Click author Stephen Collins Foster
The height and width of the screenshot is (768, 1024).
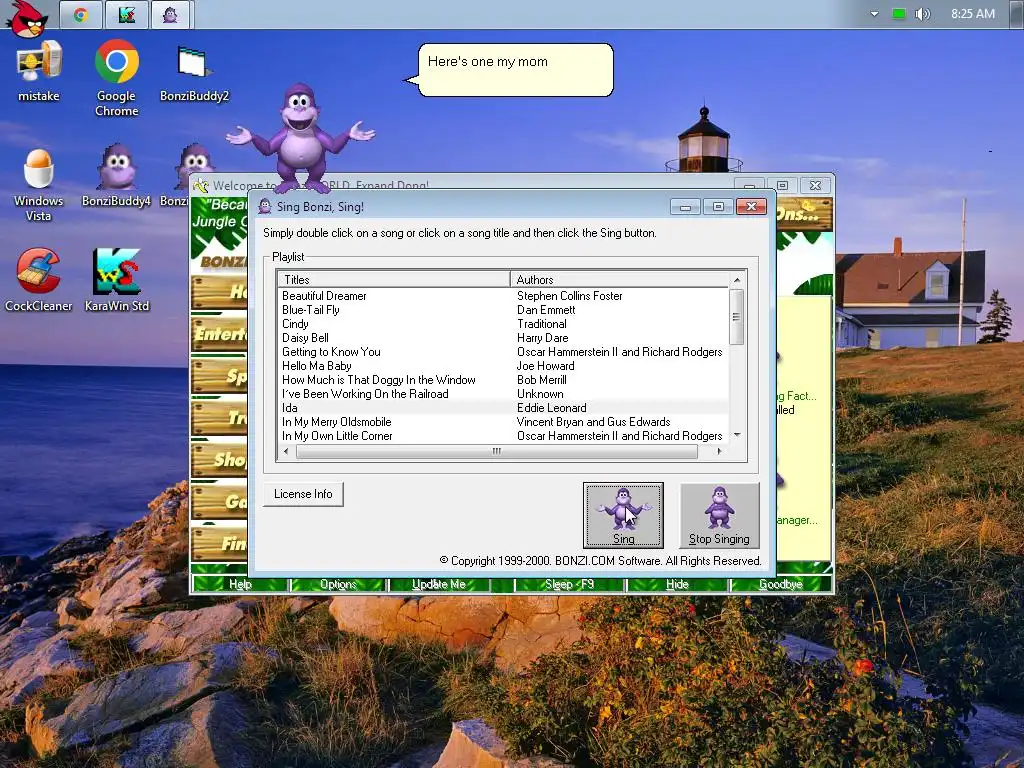[x=569, y=296]
